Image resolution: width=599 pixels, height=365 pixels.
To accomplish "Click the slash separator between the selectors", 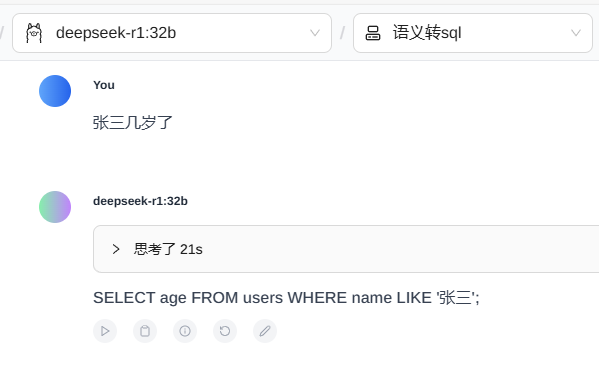I will pyautogui.click(x=342, y=33).
